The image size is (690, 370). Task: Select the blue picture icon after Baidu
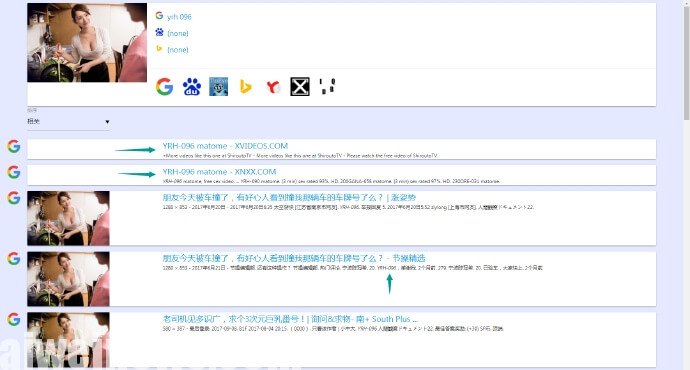coord(219,87)
